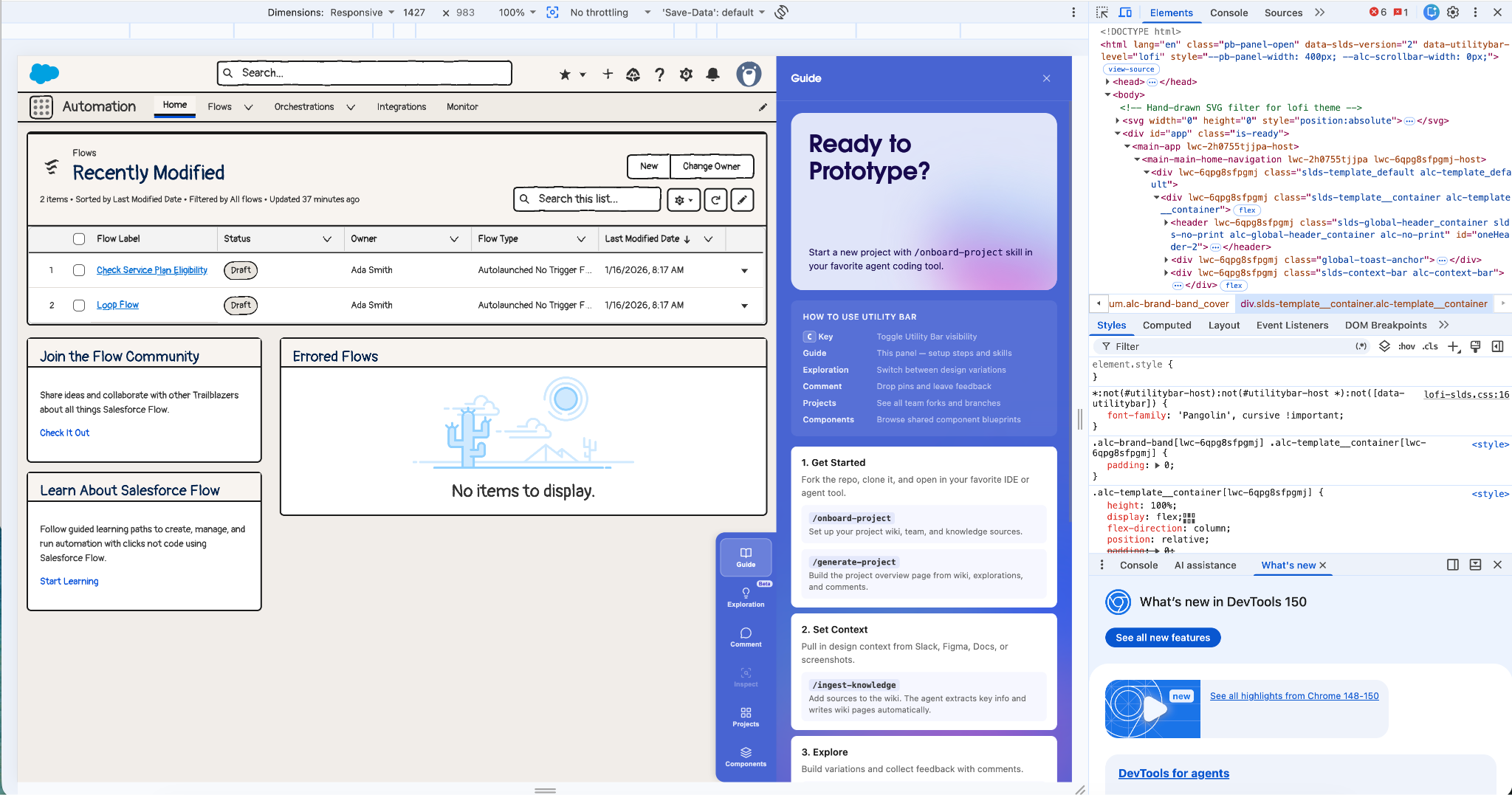Image resolution: width=1512 pixels, height=795 pixels.
Task: Switch to the Computed styles tab
Action: [1166, 326]
